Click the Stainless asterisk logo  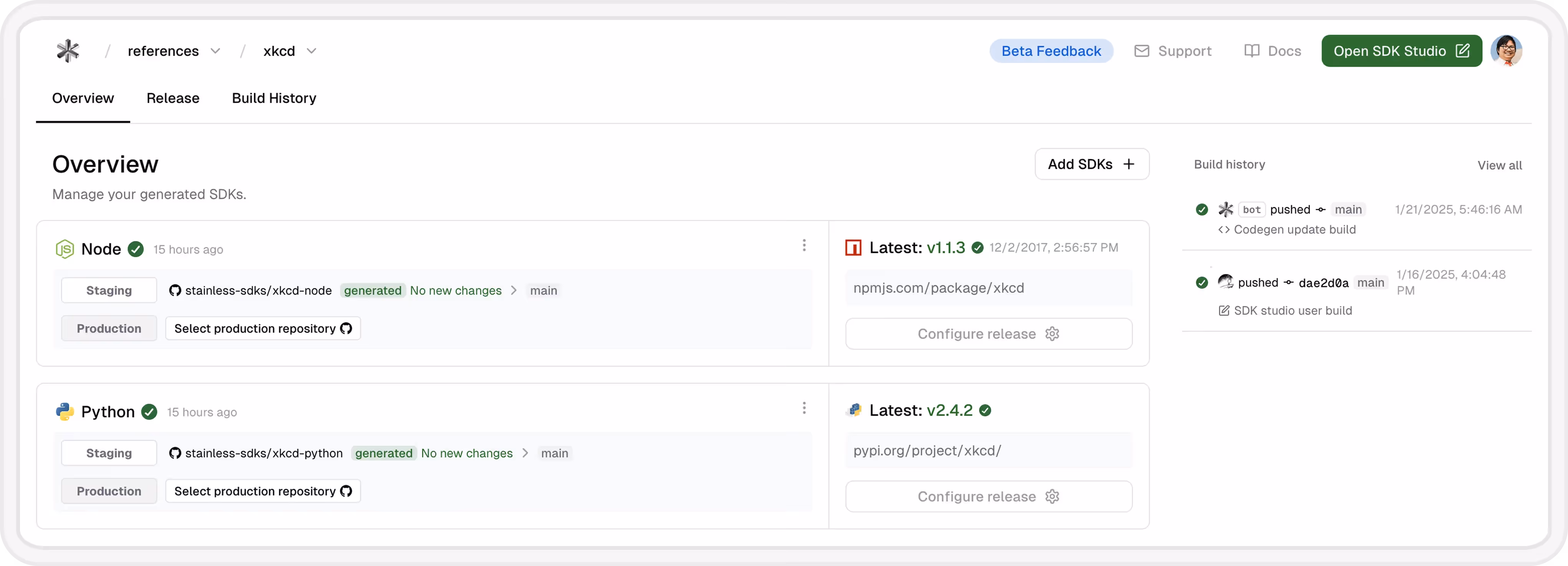click(68, 51)
